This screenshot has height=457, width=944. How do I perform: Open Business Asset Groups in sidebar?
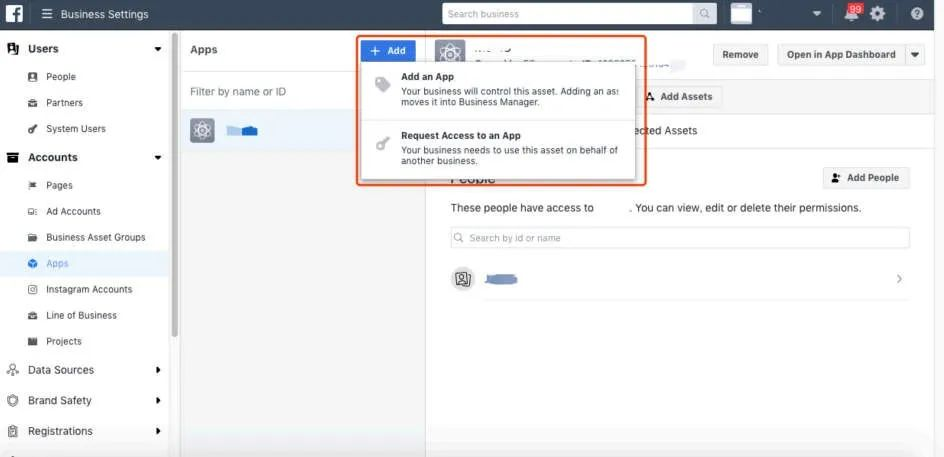[x=96, y=237]
